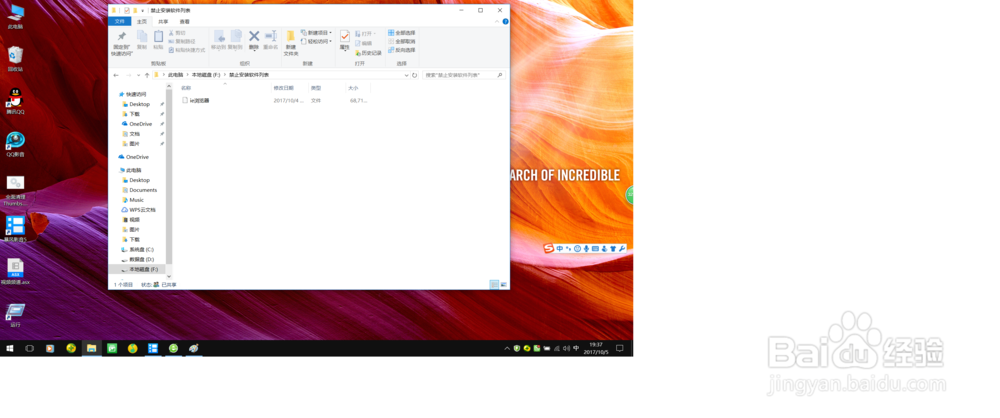Create a new folder via ribbon icon
The width and height of the screenshot is (1000, 418).
click(291, 43)
